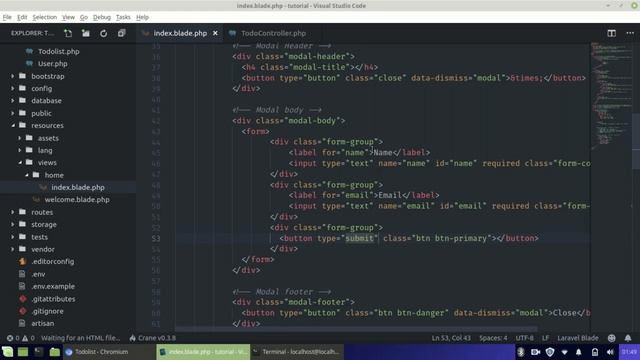Open the Debug menu
Screen dimensions: 640x360
[102, 17]
